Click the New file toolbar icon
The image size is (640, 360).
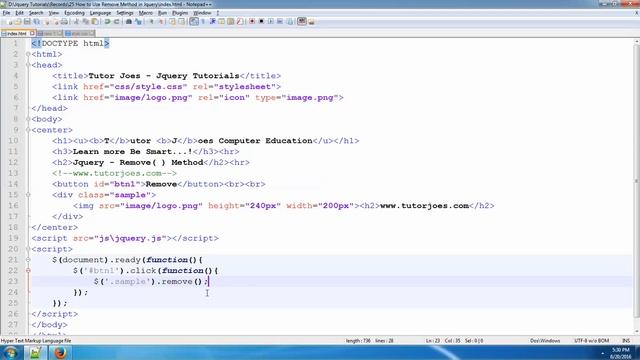9,22
